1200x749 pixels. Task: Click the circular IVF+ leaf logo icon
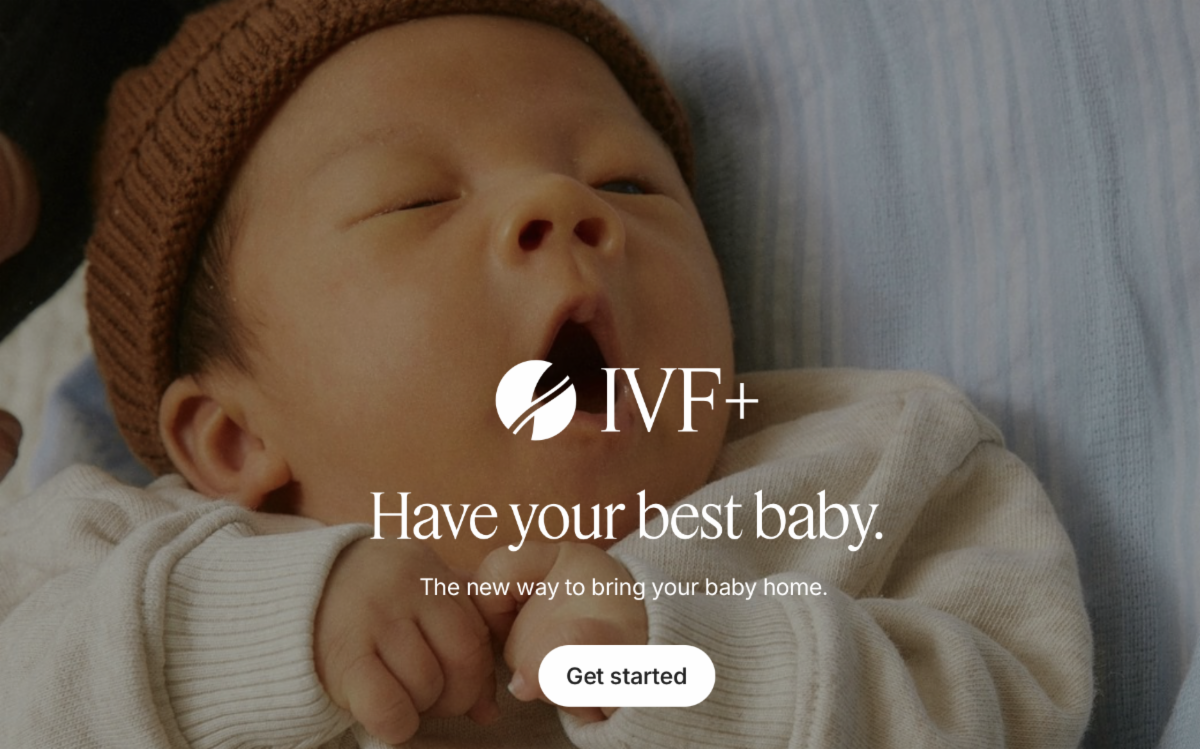(x=536, y=401)
